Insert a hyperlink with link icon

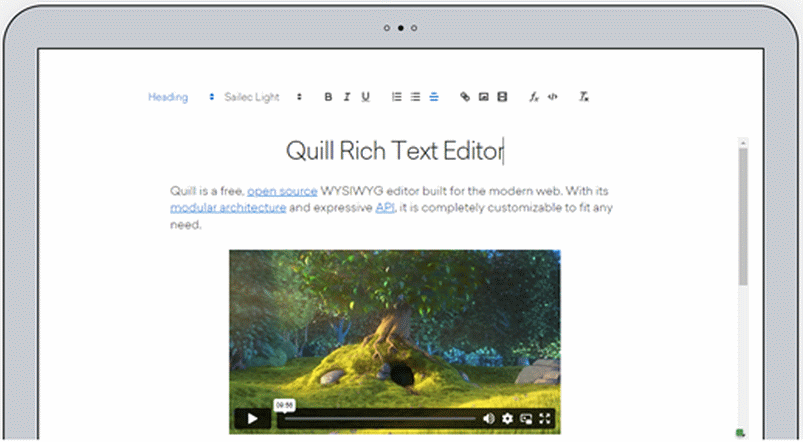(x=464, y=97)
